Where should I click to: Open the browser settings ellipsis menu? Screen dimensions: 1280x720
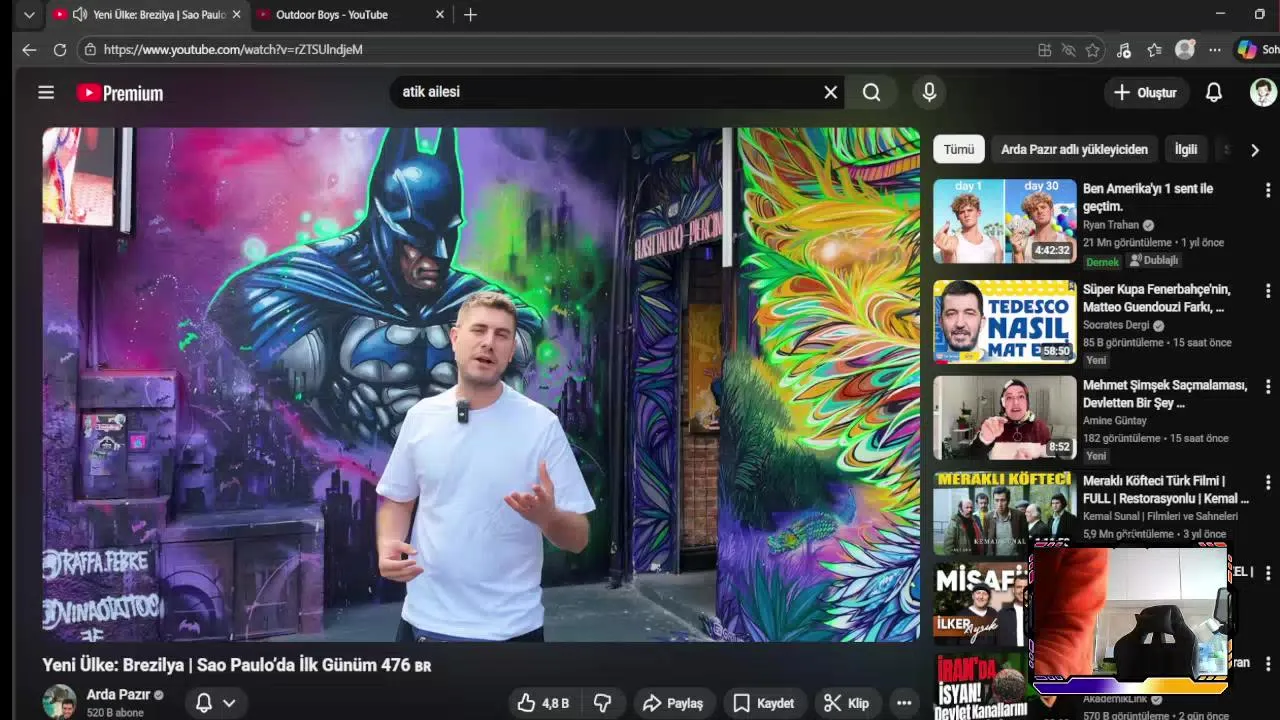tap(1214, 49)
